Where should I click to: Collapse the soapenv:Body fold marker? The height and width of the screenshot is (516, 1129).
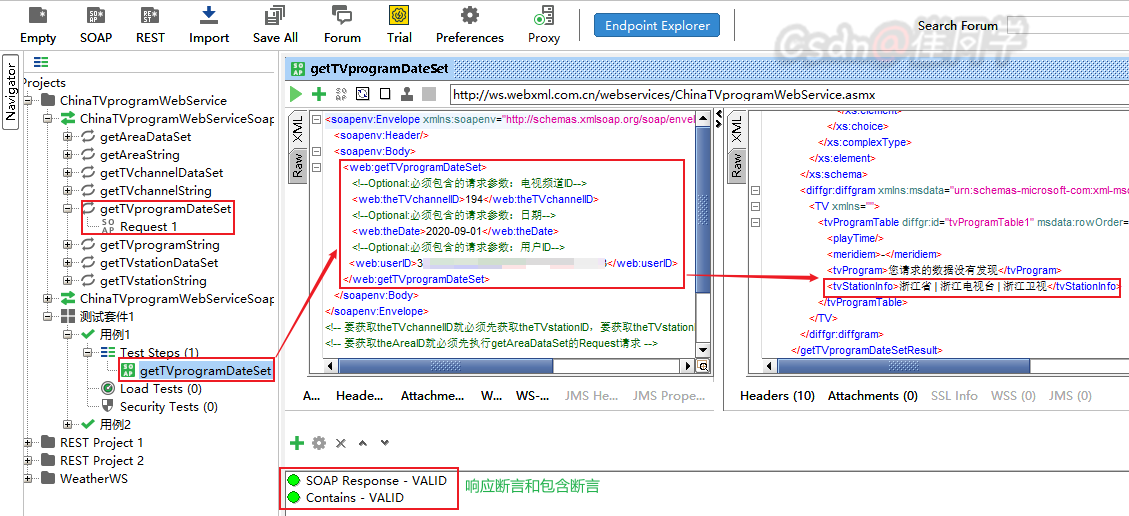pos(317,151)
